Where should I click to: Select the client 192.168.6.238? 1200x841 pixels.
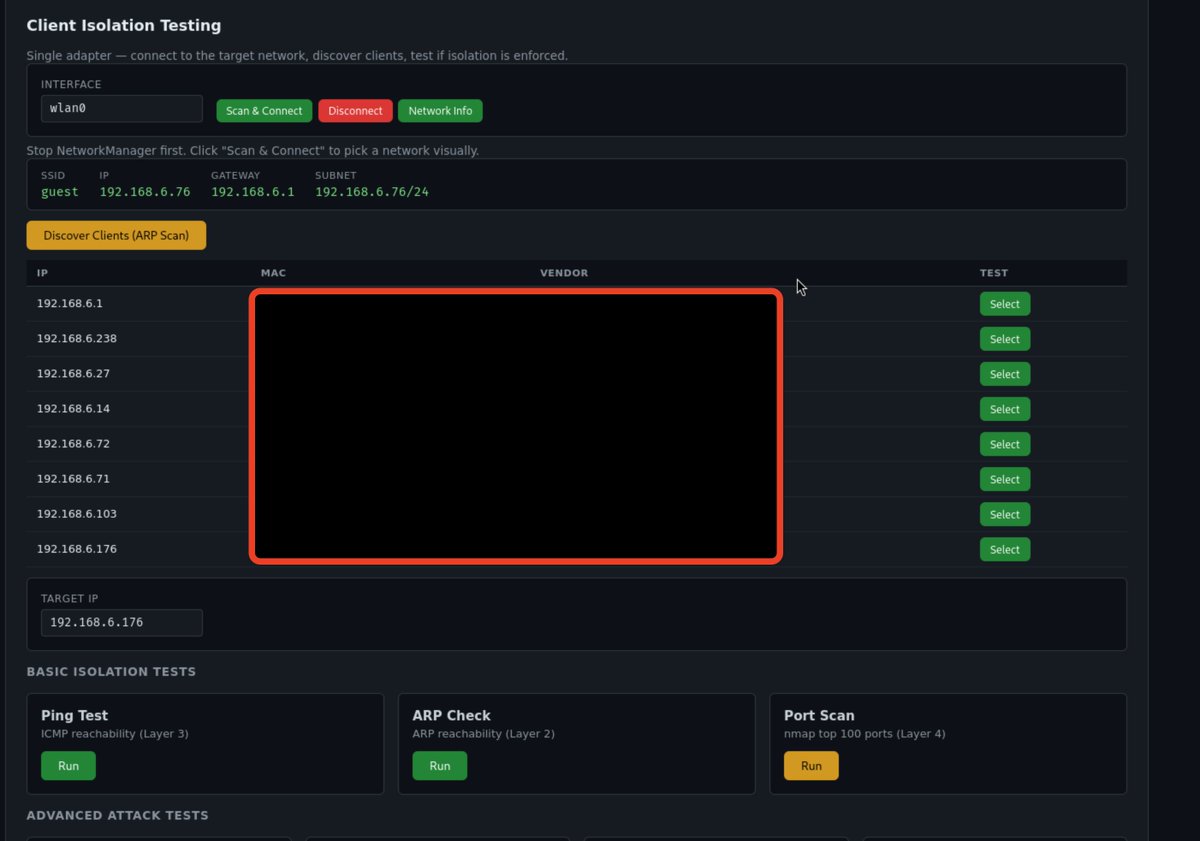pyautogui.click(x=1005, y=339)
